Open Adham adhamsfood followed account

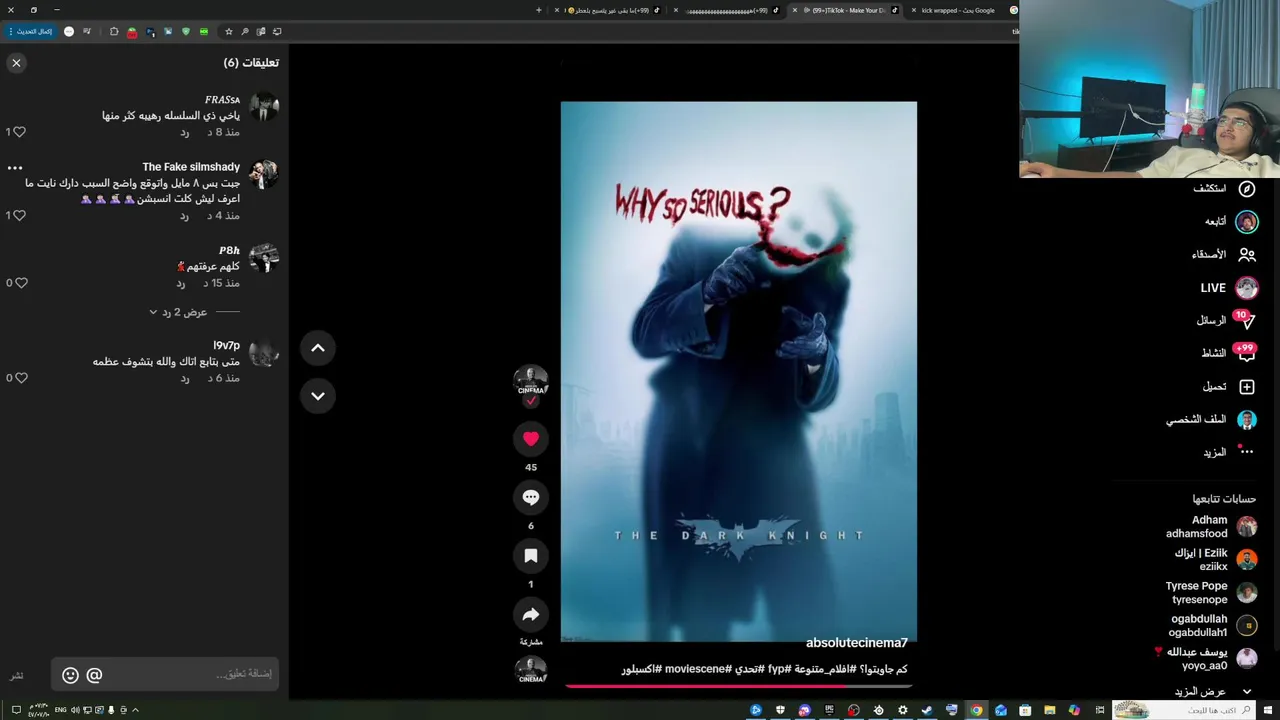(x=1210, y=527)
